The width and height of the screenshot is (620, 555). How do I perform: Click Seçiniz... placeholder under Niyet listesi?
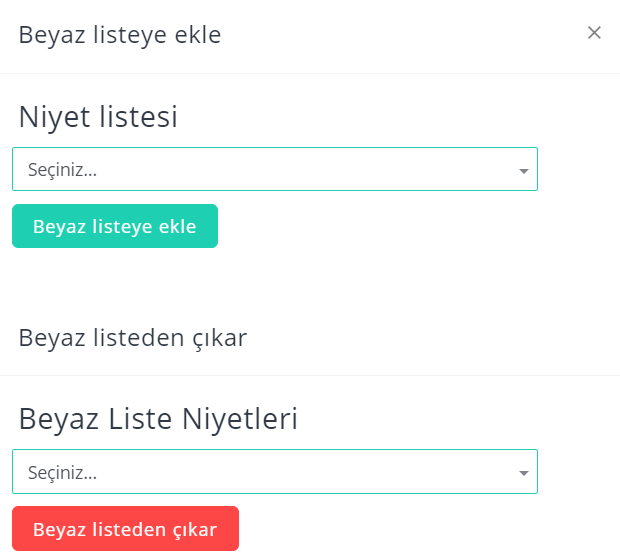tap(62, 170)
